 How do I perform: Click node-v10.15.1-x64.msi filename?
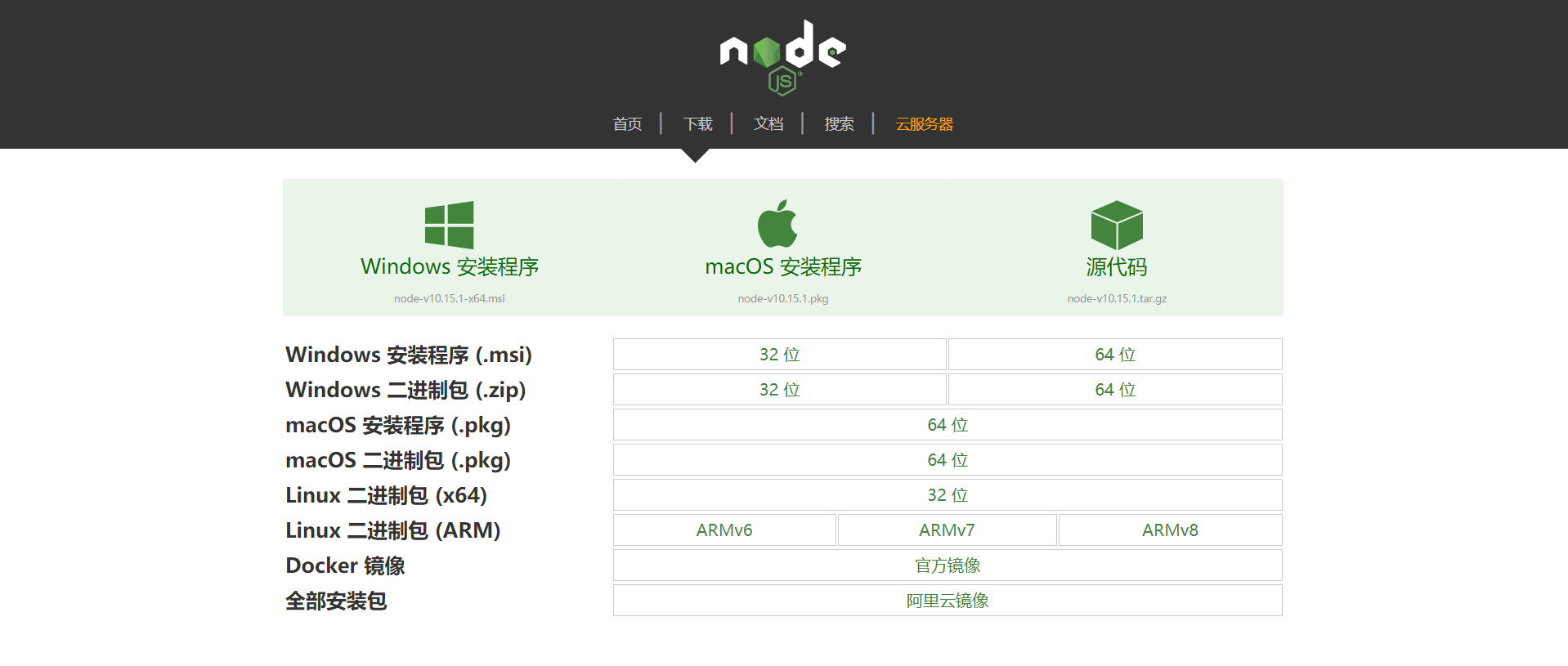450,298
